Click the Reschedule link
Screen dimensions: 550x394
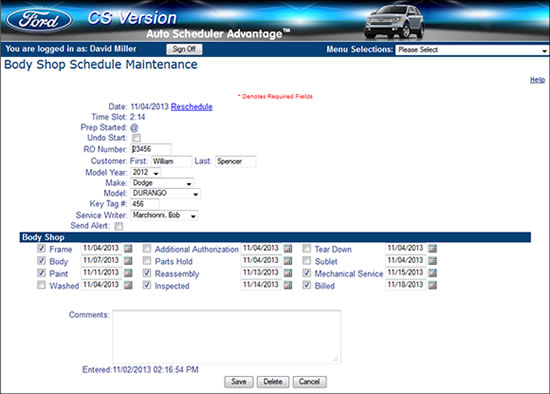[x=192, y=107]
